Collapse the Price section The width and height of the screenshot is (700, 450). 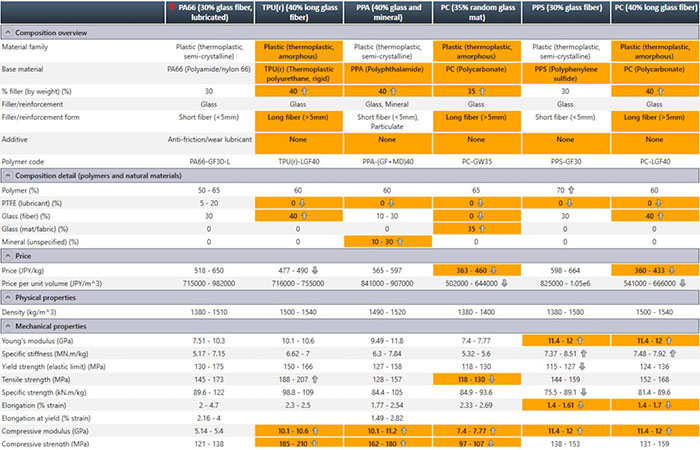coord(8,256)
